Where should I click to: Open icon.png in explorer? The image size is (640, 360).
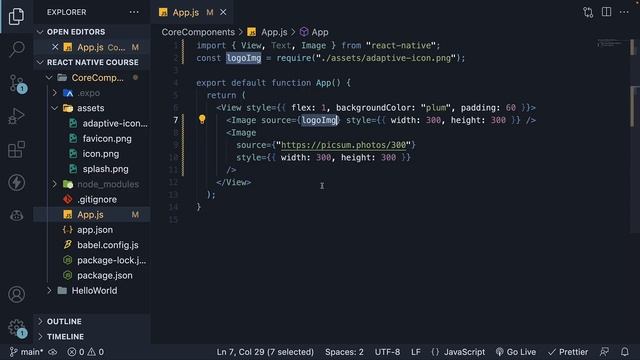point(100,153)
